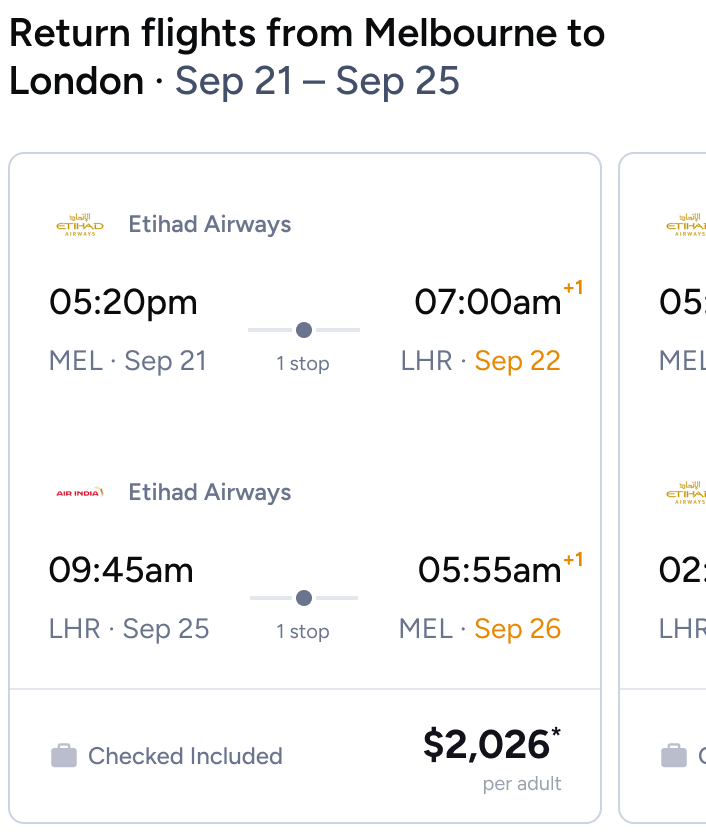
Task: Click the return flight "1 stop" label
Action: coord(303,632)
